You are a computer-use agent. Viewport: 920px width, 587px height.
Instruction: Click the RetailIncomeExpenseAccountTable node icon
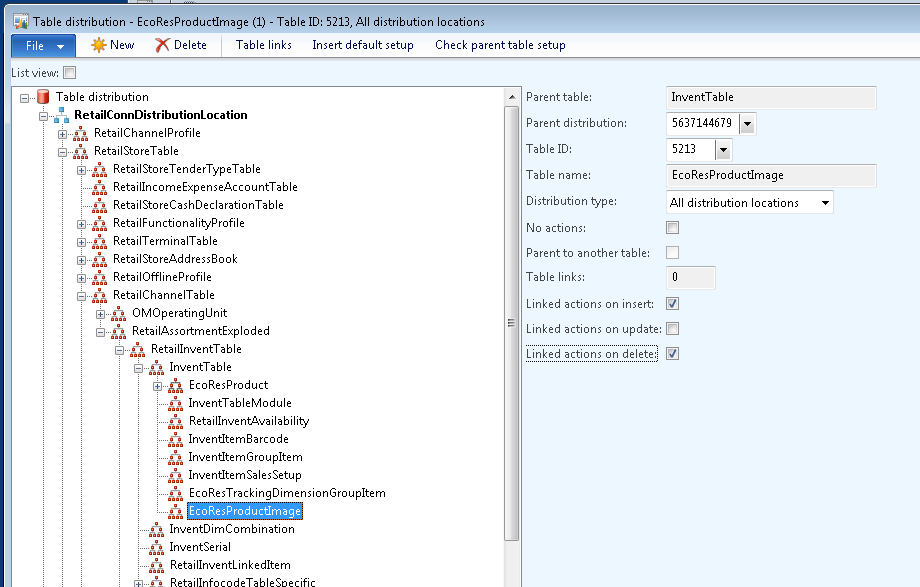point(99,188)
